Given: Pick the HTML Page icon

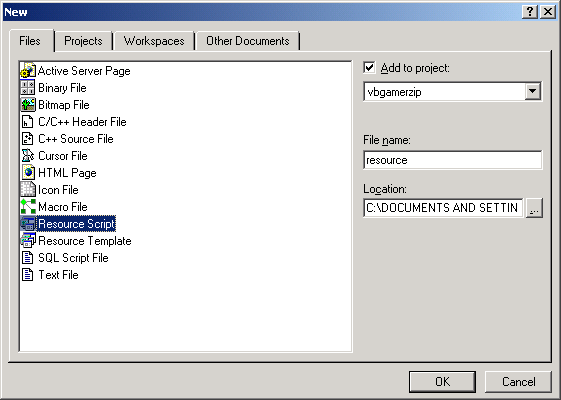Looking at the screenshot, I should click(x=28, y=173).
